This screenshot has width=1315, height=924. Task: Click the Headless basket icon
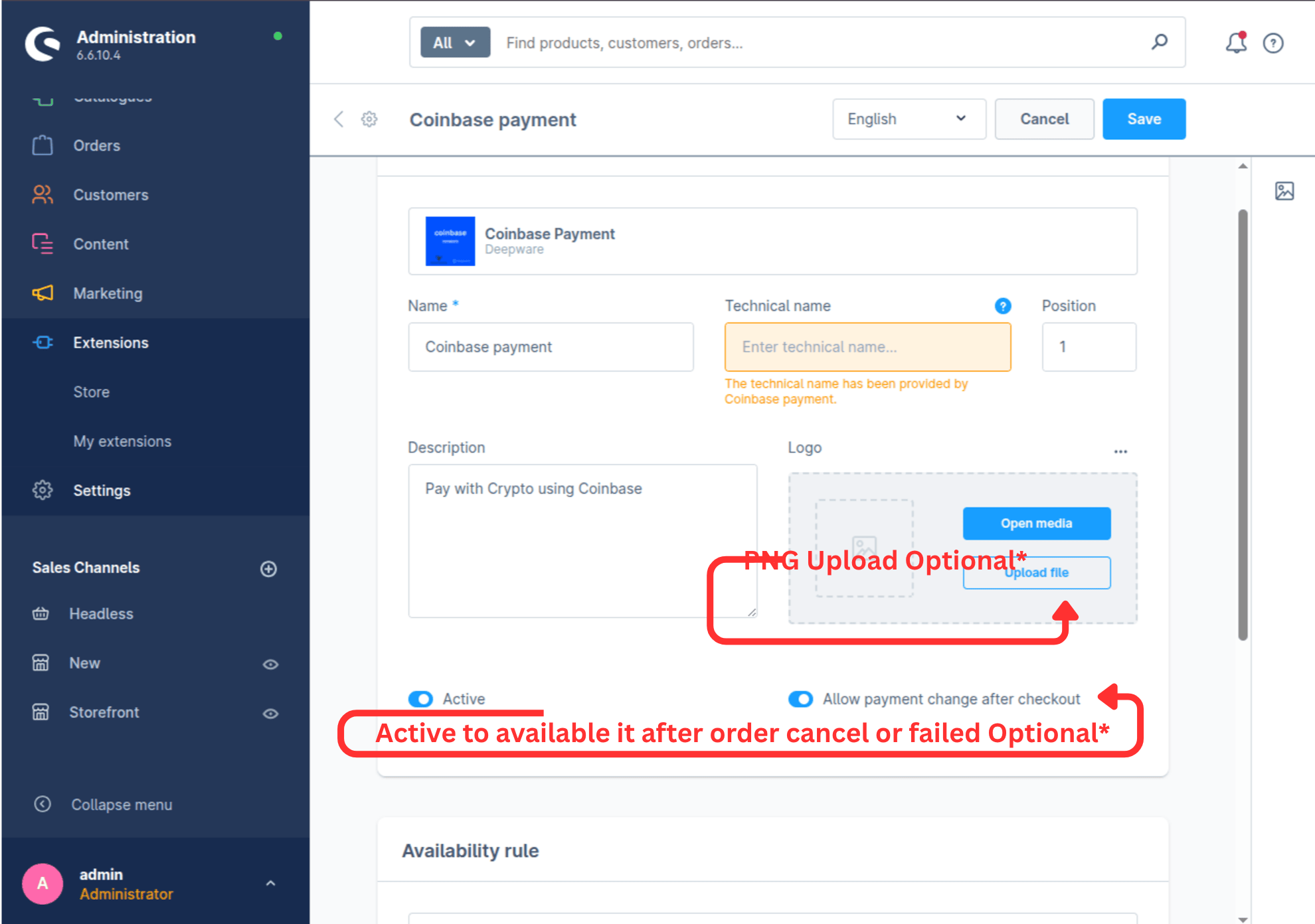(41, 613)
